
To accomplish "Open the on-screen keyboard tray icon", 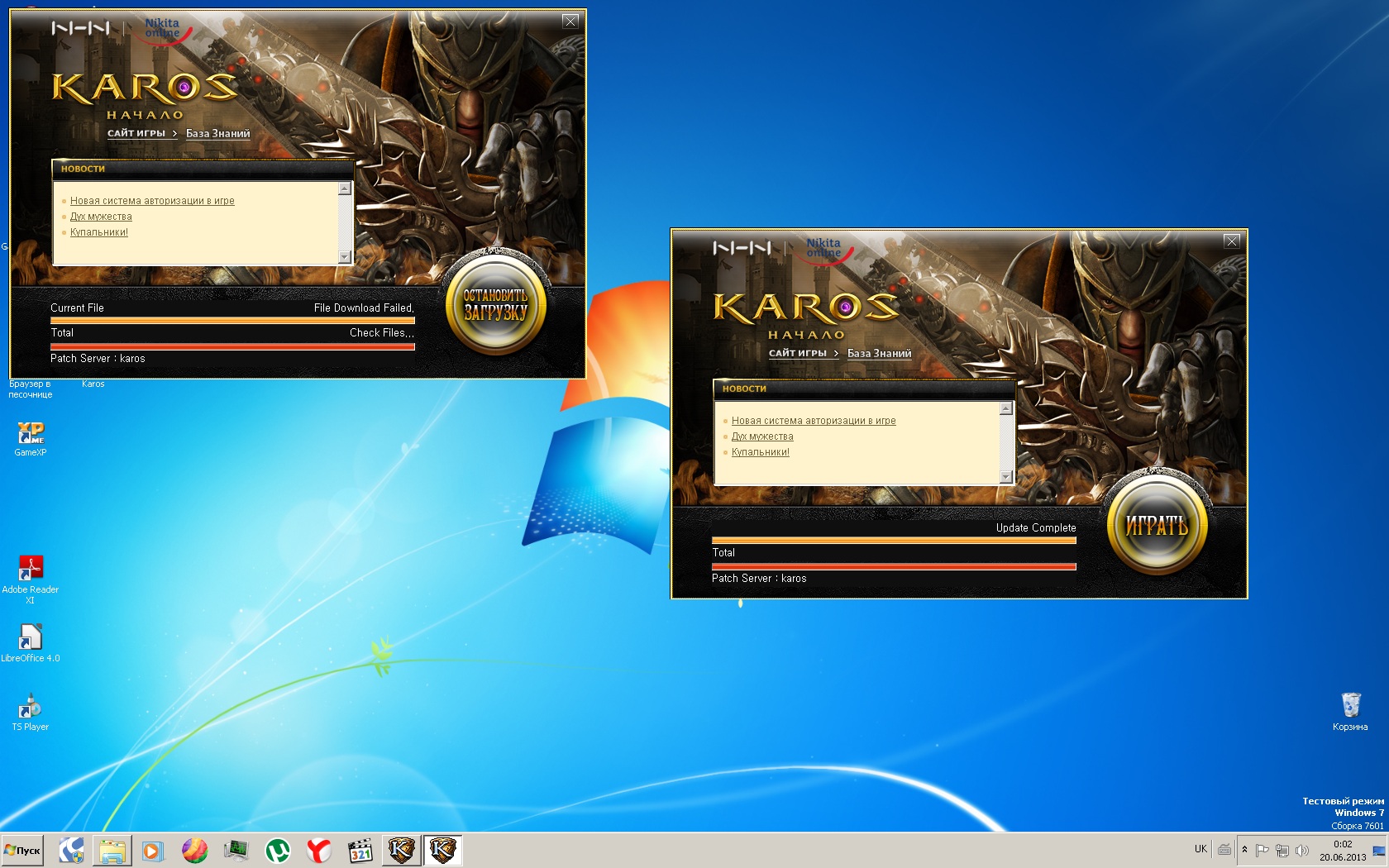I will point(1224,849).
